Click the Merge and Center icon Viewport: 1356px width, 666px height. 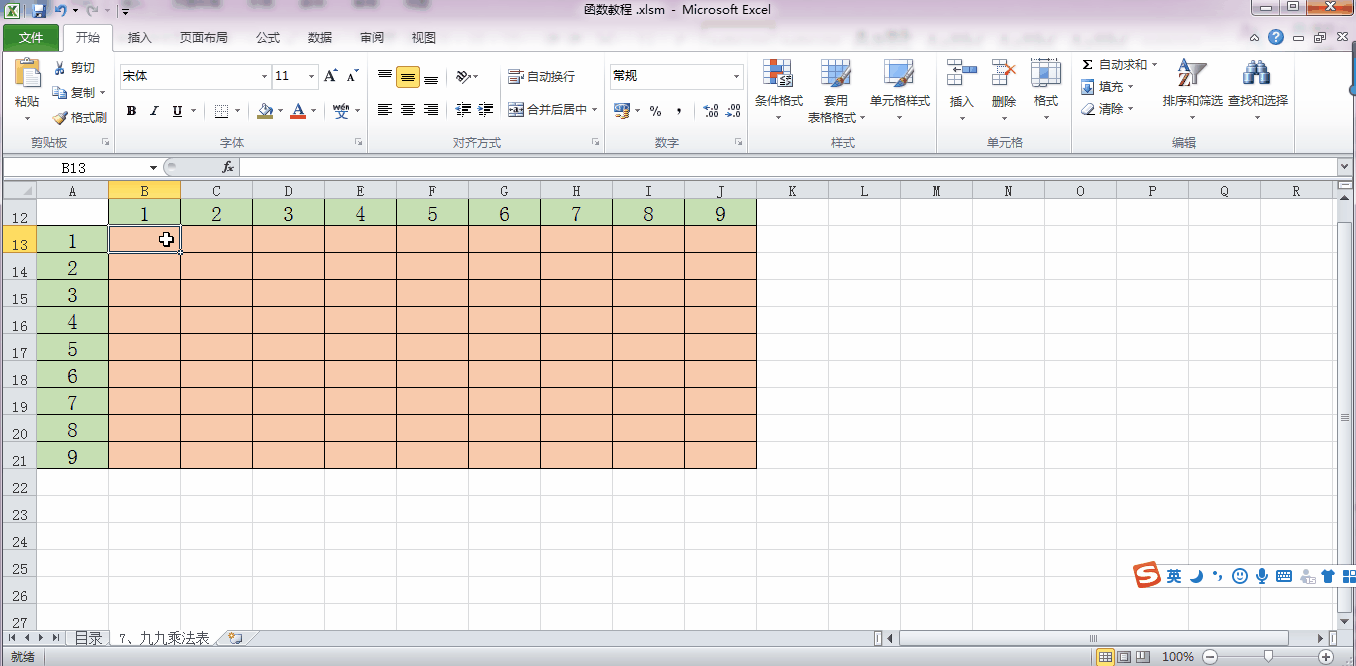pyautogui.click(x=516, y=110)
